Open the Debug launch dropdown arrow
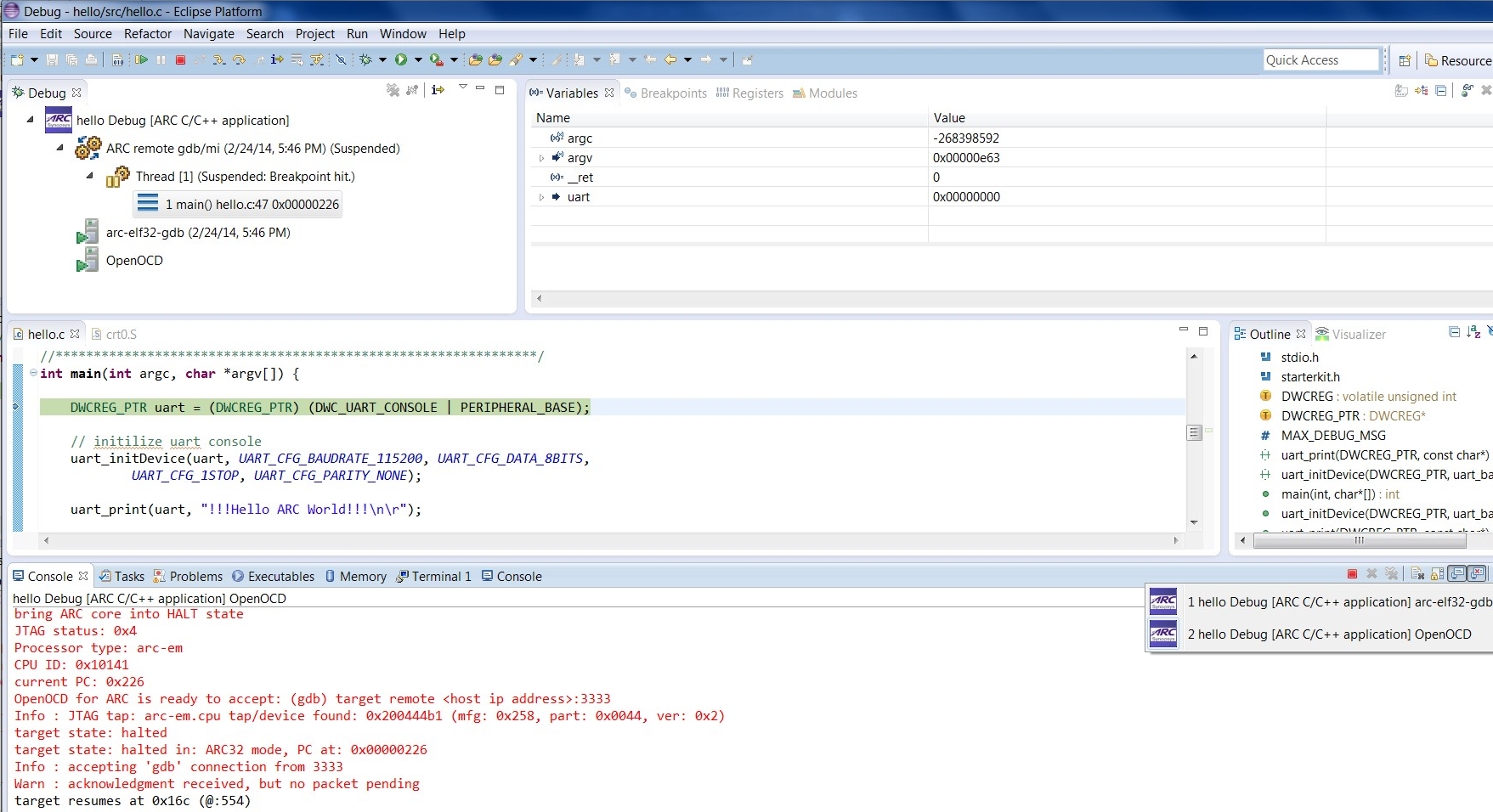 coord(382,59)
